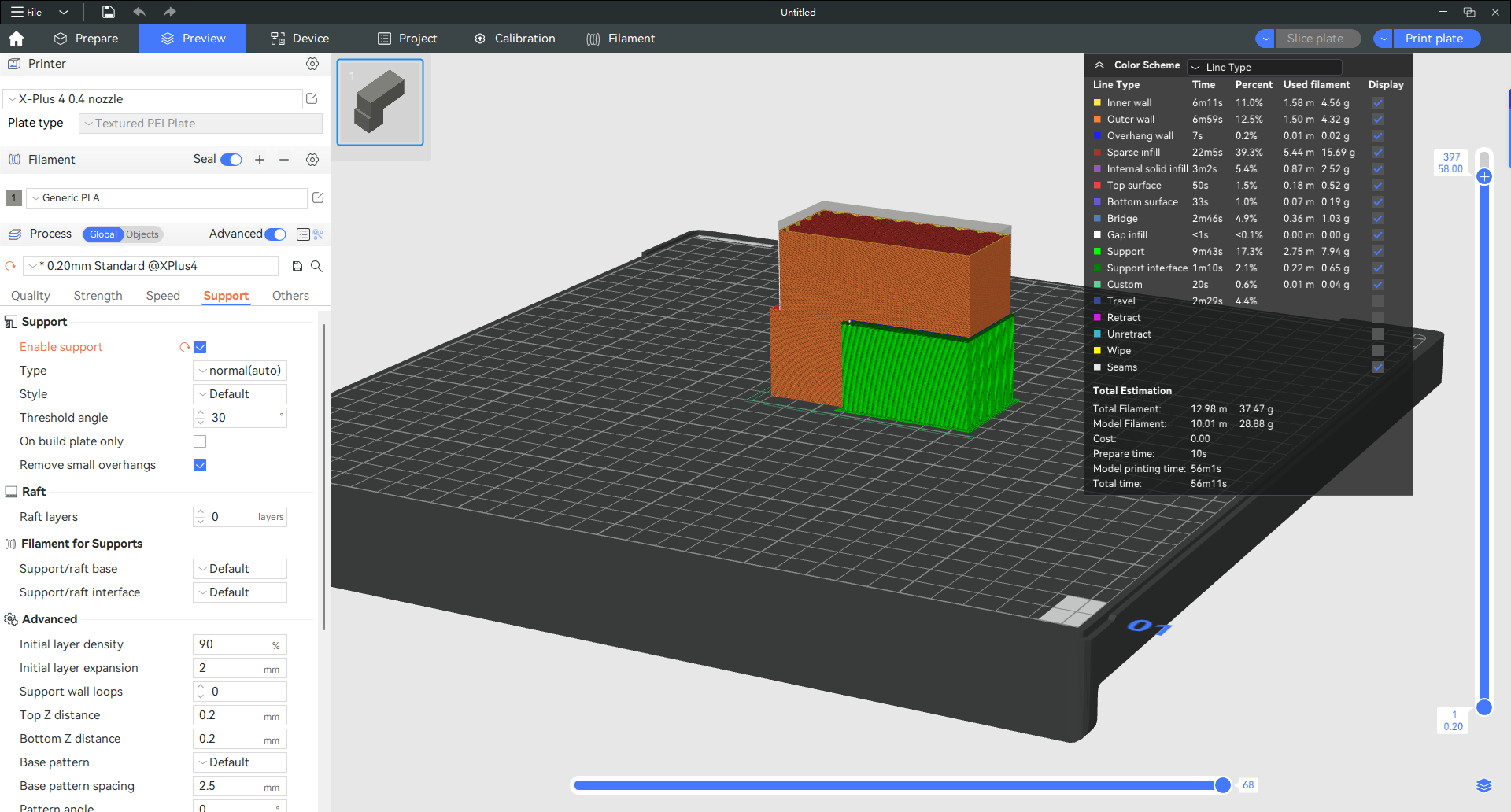Image resolution: width=1511 pixels, height=812 pixels.
Task: Click save process preset icon
Action: pyautogui.click(x=297, y=266)
